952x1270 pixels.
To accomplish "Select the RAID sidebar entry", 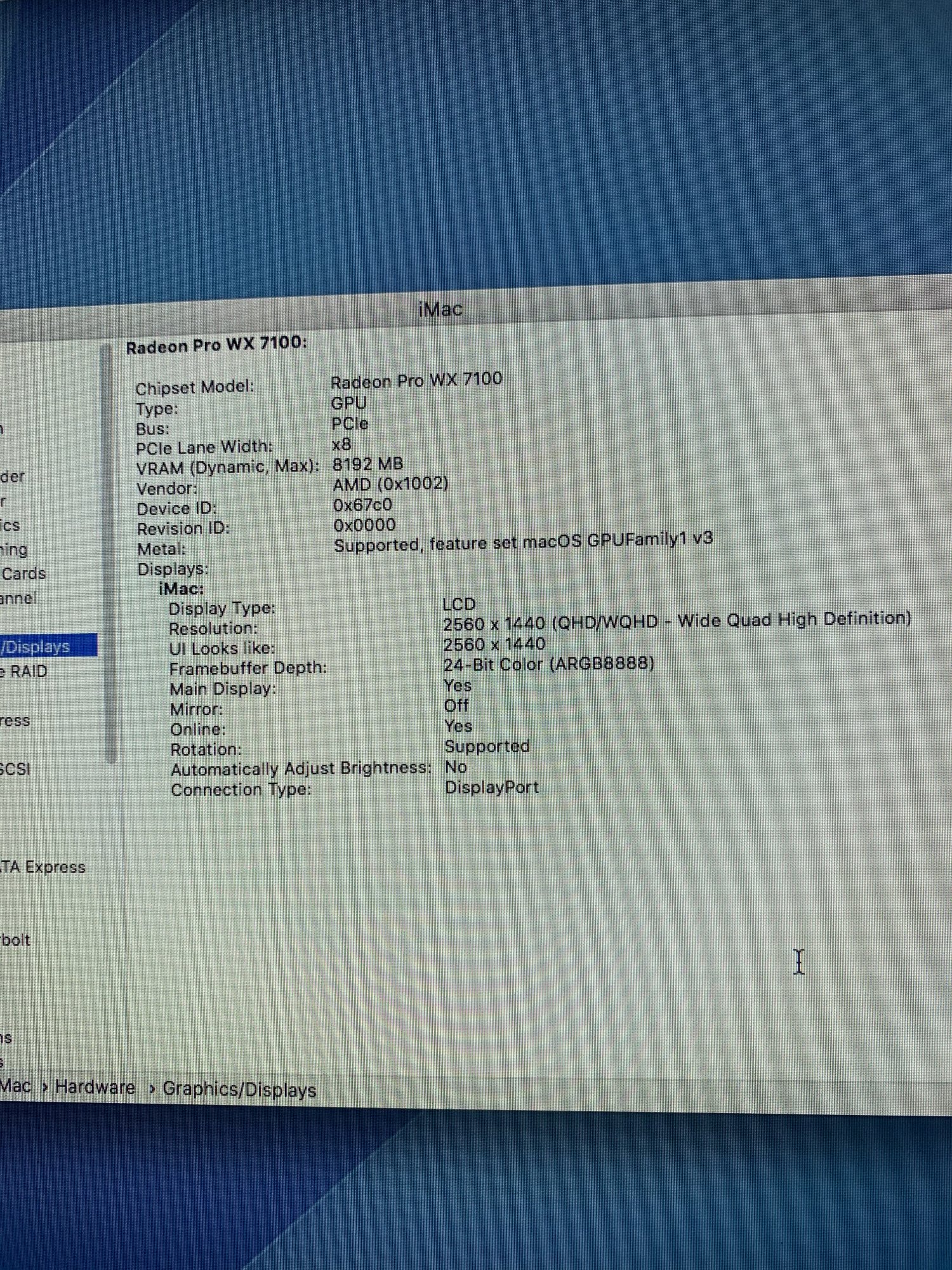I will tap(25, 671).
